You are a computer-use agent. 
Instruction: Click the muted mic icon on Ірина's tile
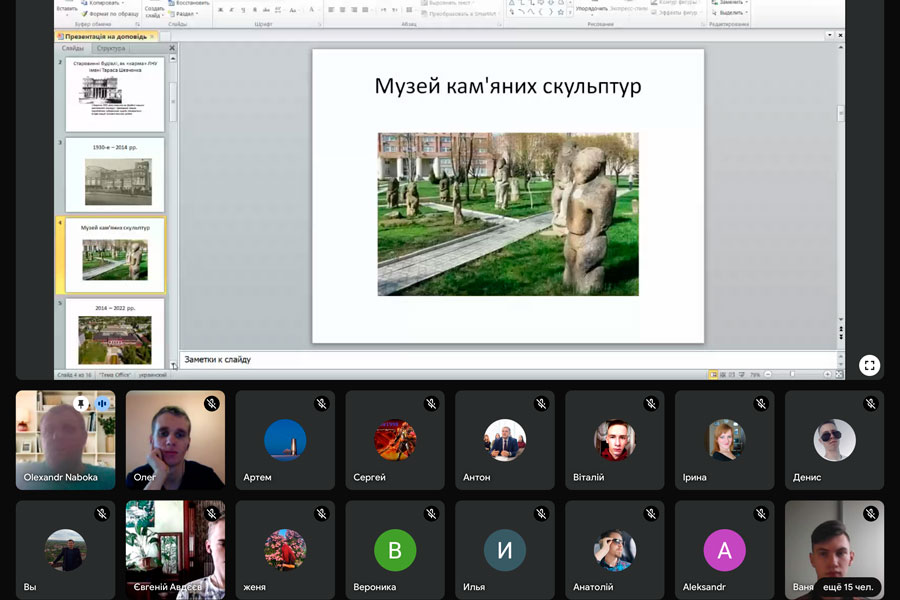(x=761, y=404)
